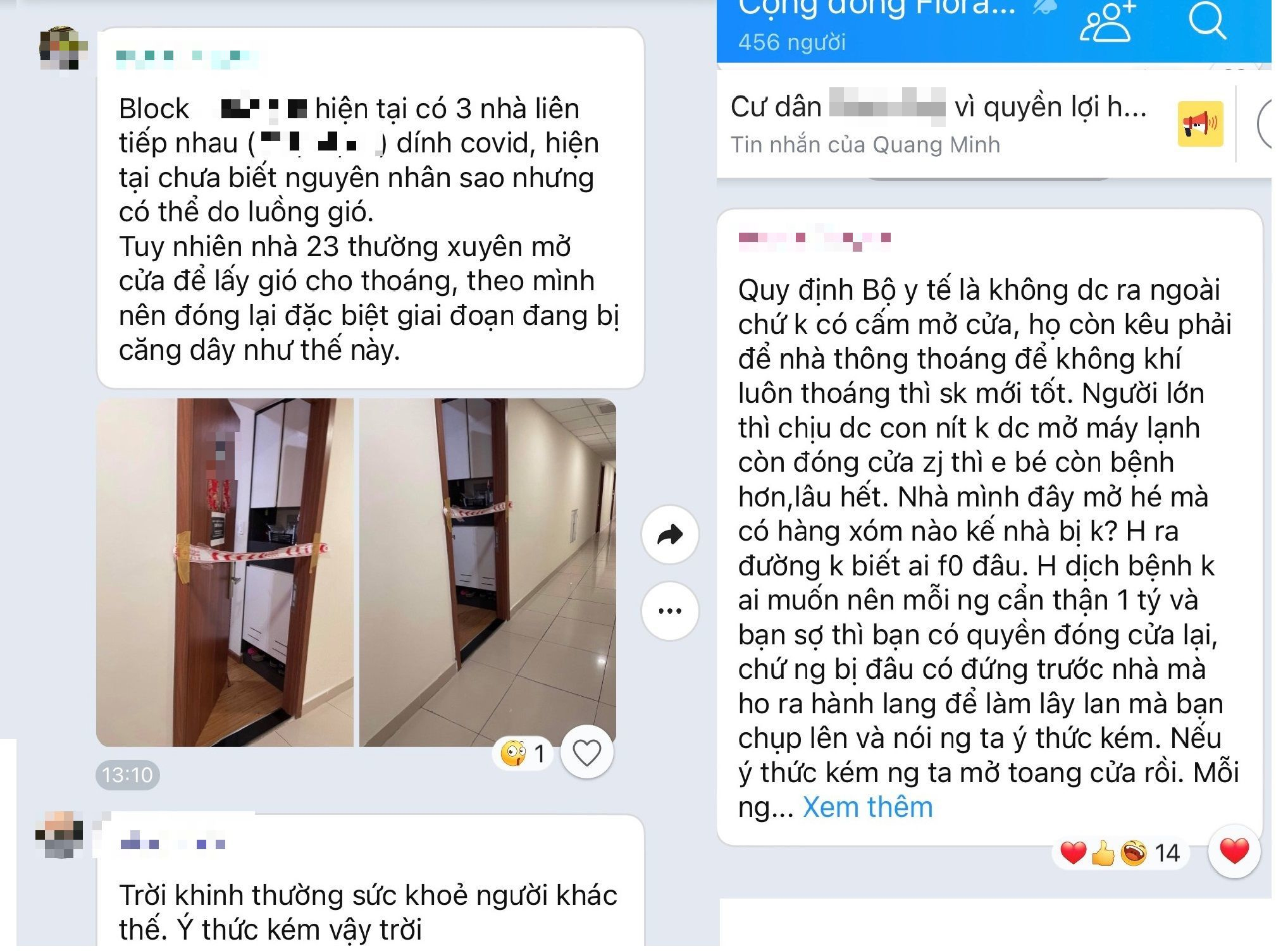Open second hallway door photo
The image size is (1288, 951).
click(x=488, y=572)
